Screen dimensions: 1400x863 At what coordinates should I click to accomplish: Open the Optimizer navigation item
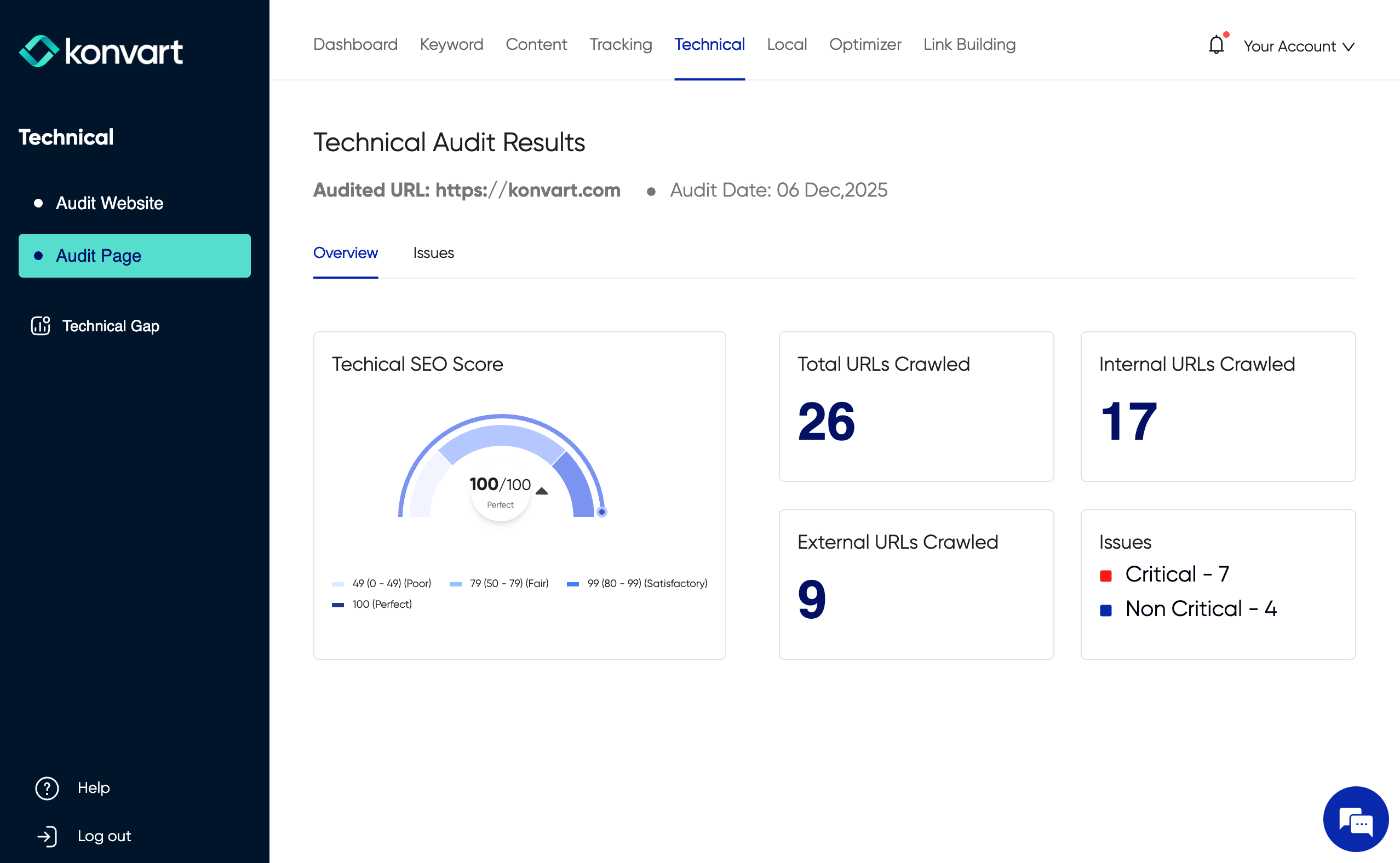pyautogui.click(x=865, y=44)
